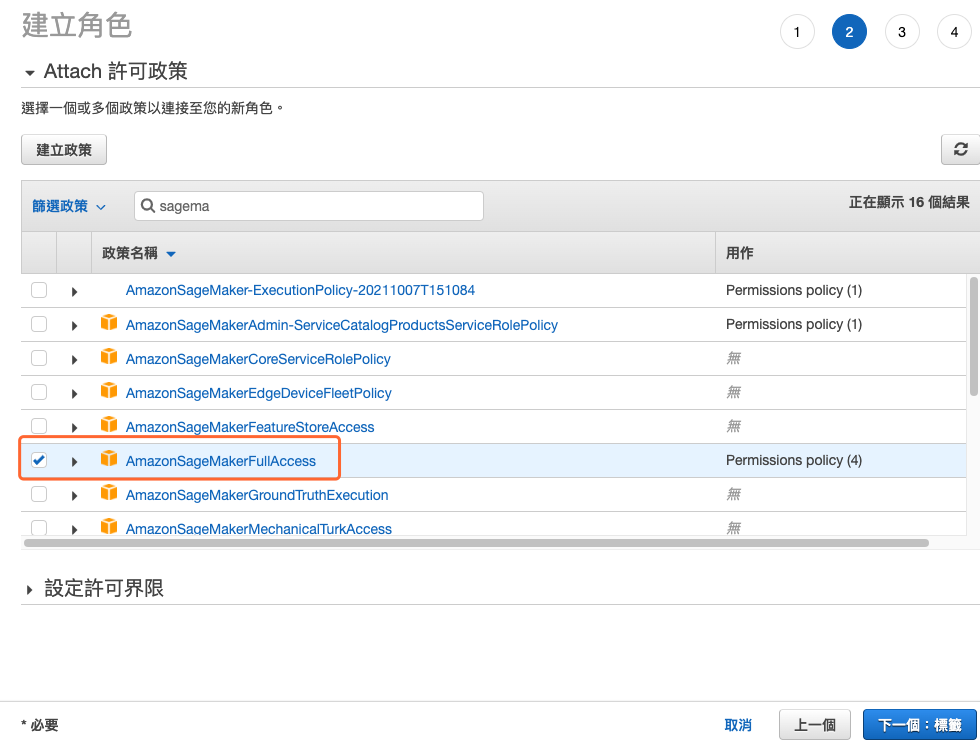Image resolution: width=980 pixels, height=743 pixels.
Task: Click the 取消 link
Action: pos(738,725)
